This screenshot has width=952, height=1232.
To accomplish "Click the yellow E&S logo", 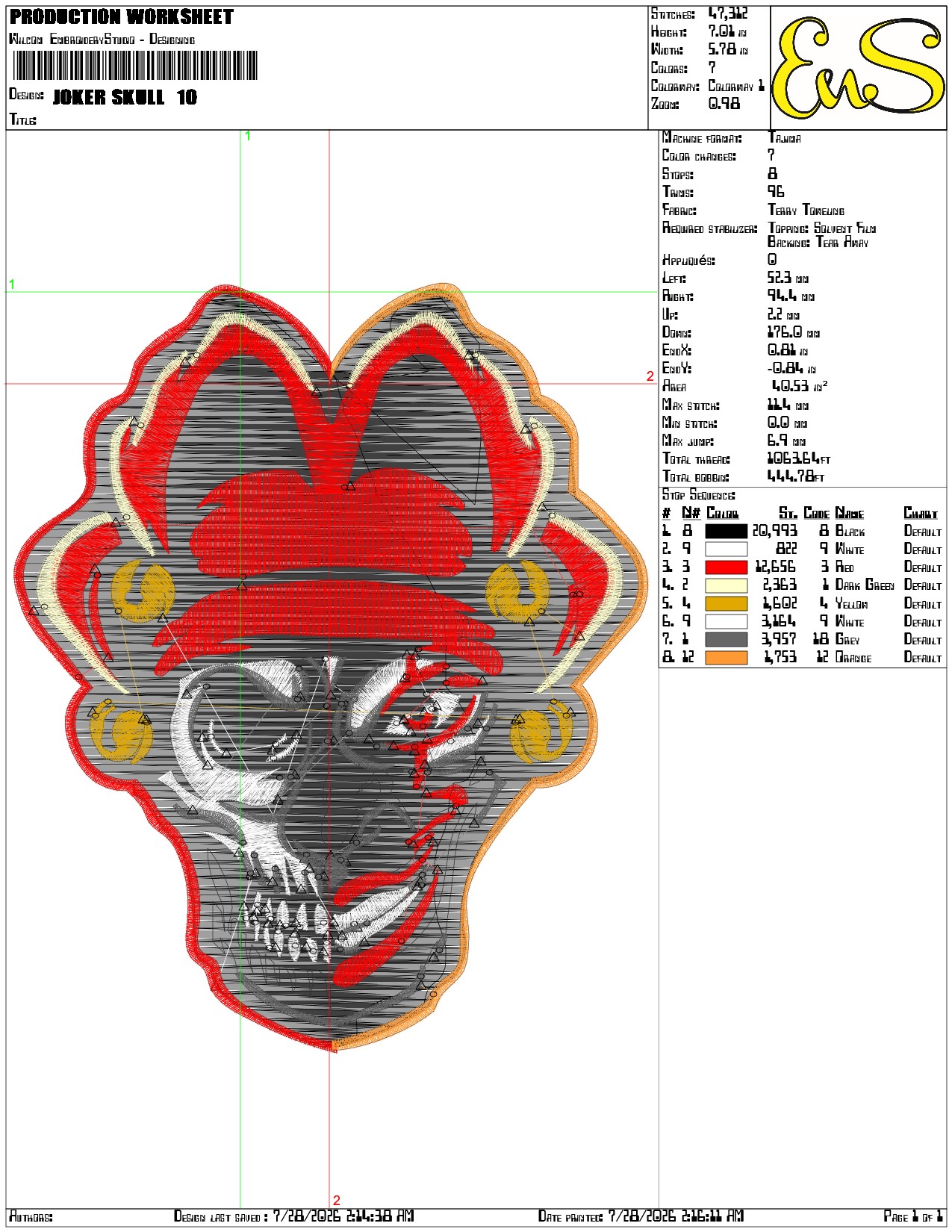I will tap(858, 67).
